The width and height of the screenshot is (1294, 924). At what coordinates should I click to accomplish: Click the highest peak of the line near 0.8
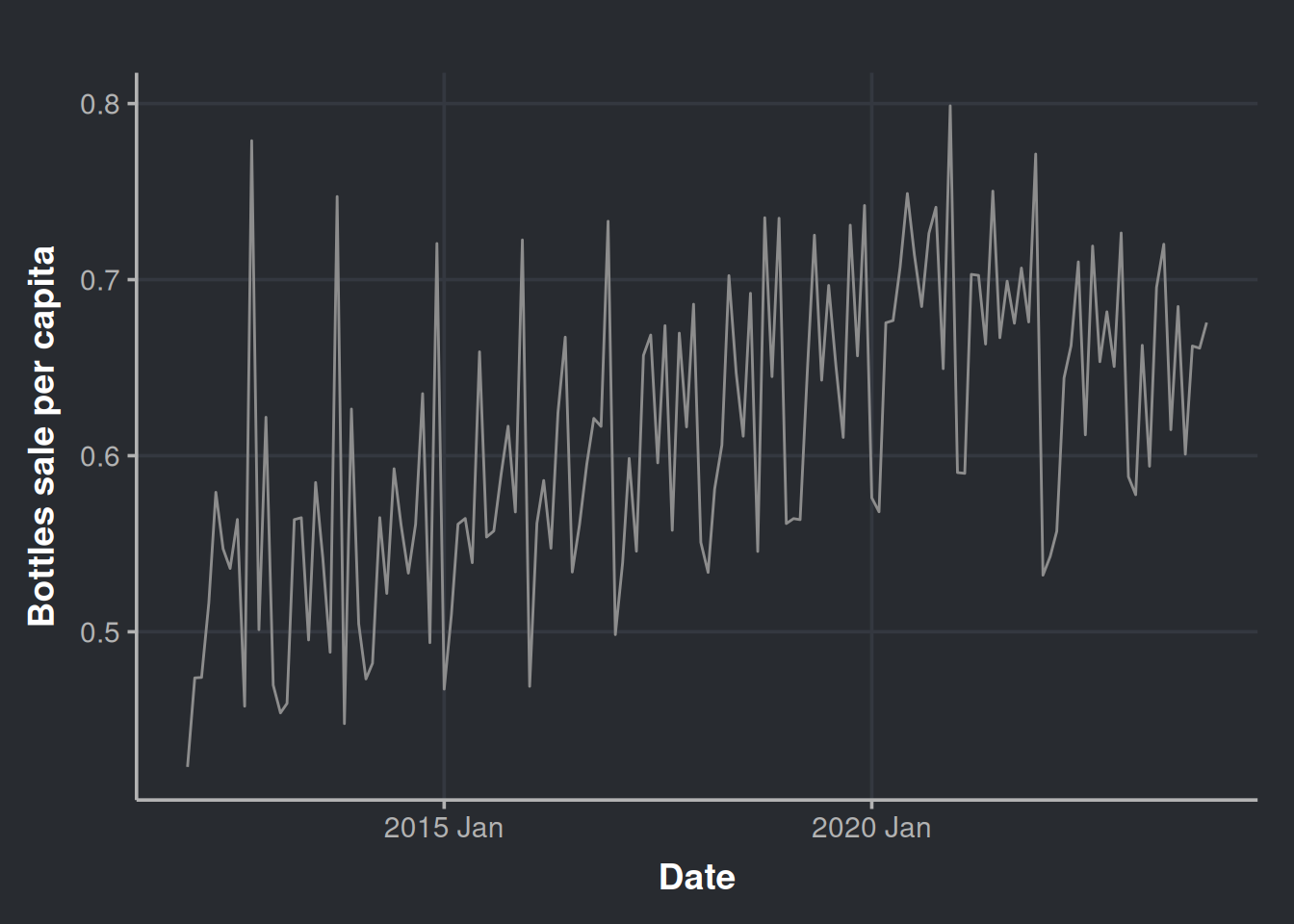pos(949,106)
